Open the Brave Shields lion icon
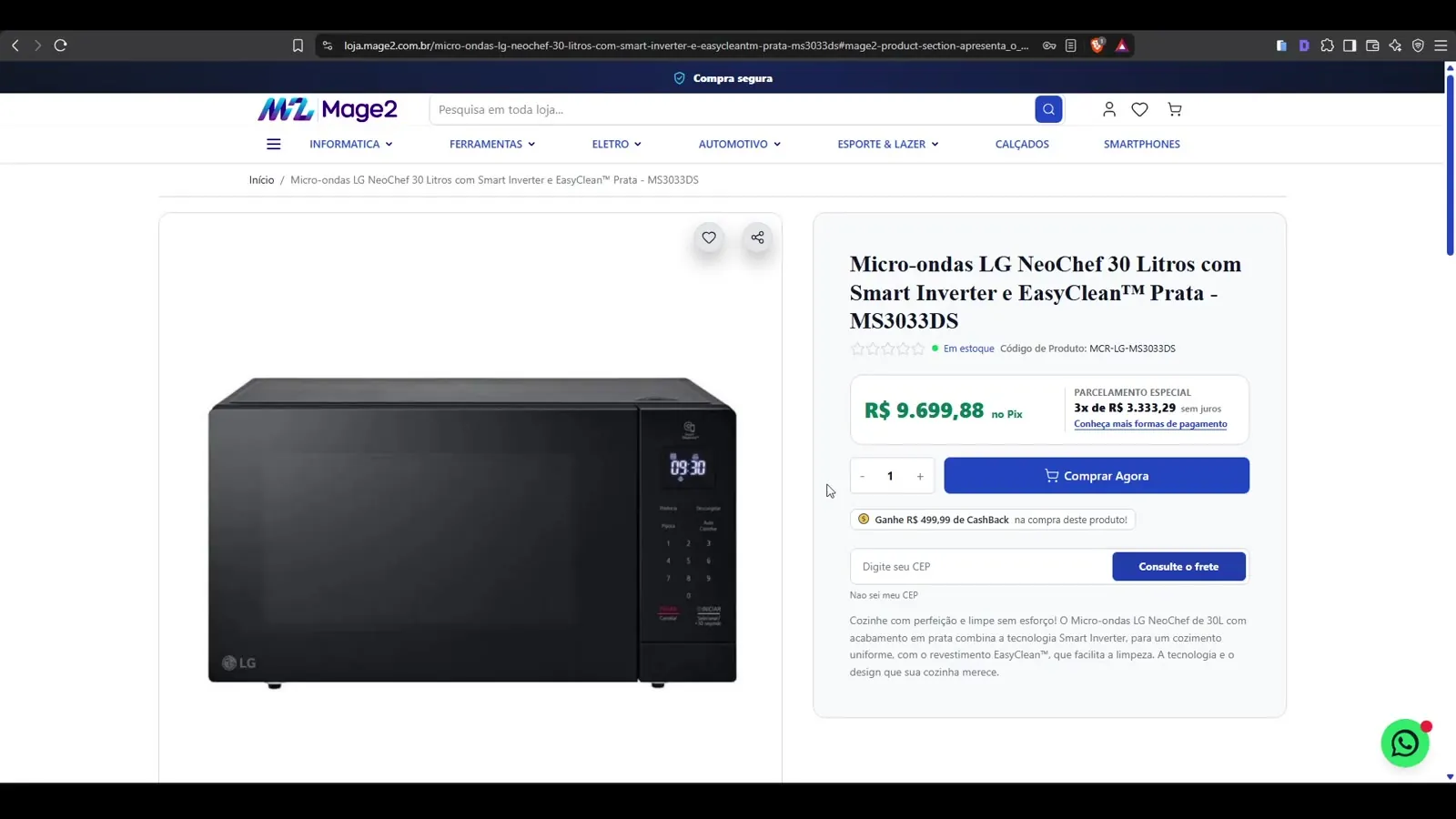The image size is (1456, 819). 1097,45
